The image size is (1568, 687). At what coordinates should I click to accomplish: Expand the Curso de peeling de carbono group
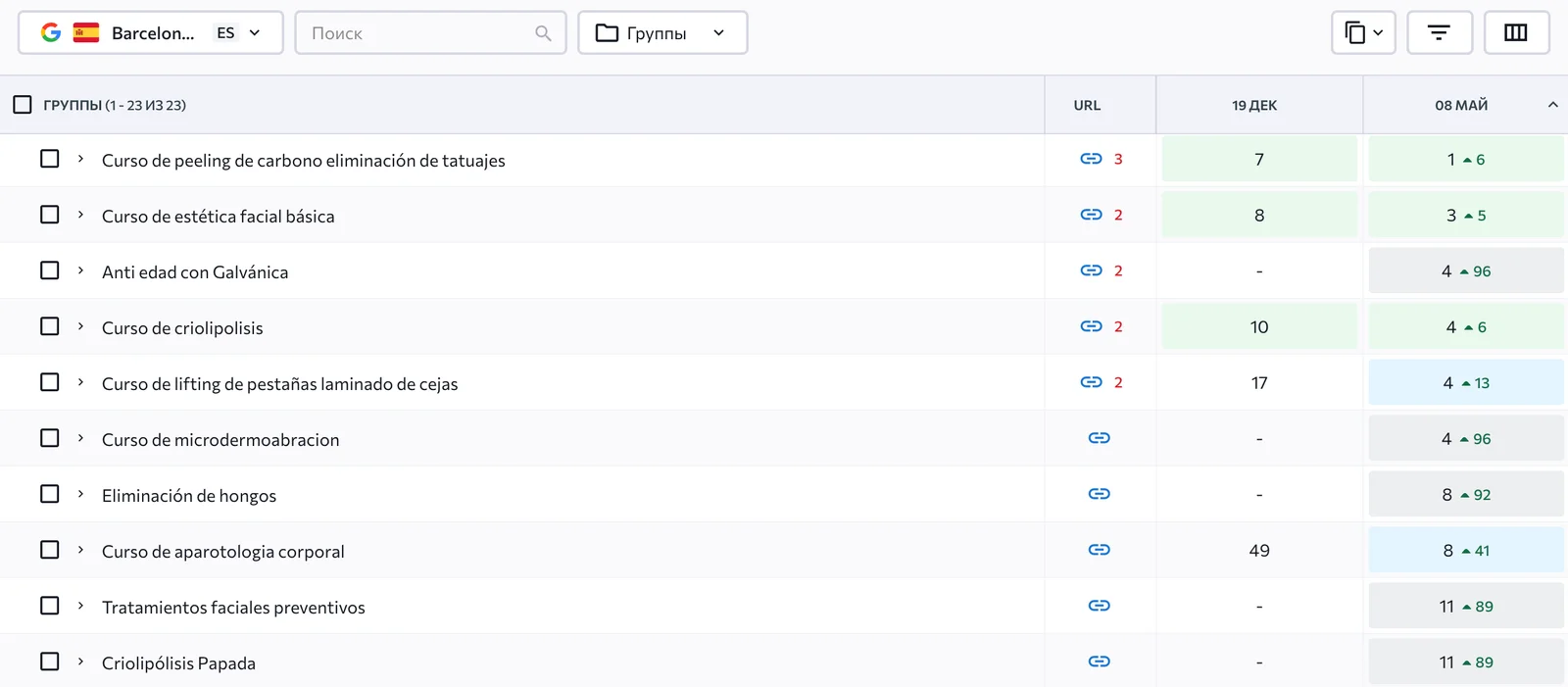tap(80, 159)
